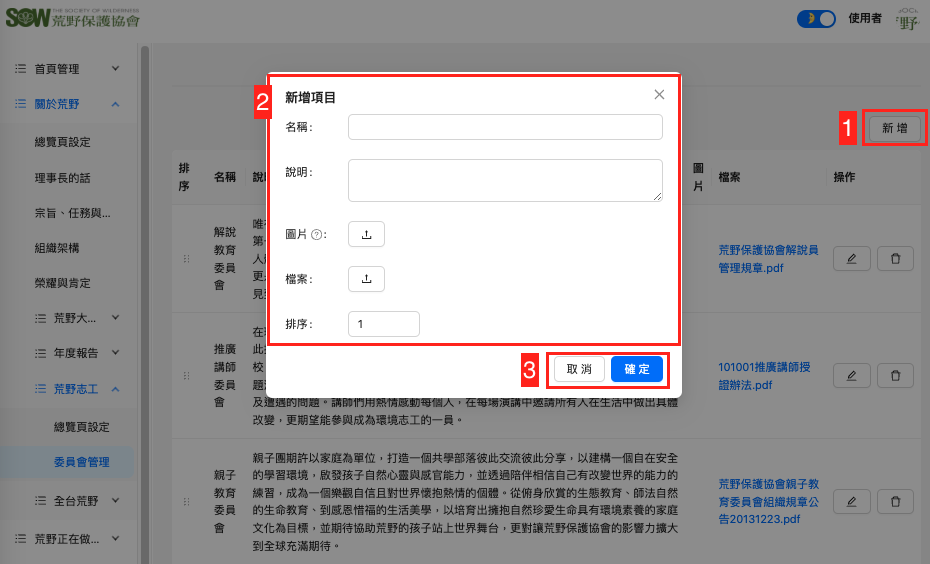
Task: Expand the 首頁管理 sidebar menu
Action: [68, 69]
